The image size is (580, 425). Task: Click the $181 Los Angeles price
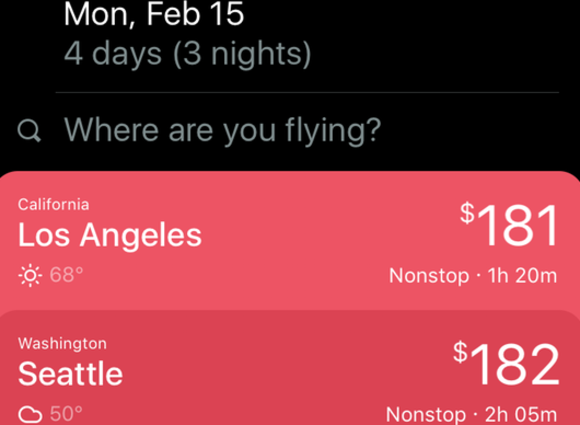pyautogui.click(x=509, y=225)
